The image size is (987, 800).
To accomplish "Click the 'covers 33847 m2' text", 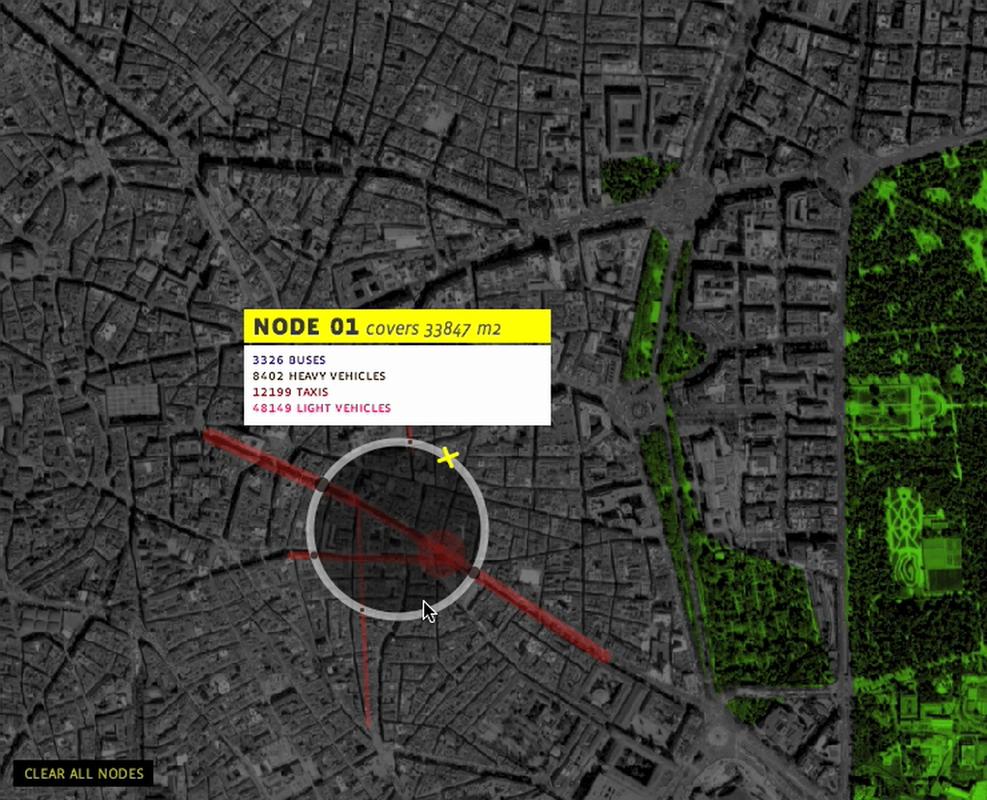I will (434, 329).
